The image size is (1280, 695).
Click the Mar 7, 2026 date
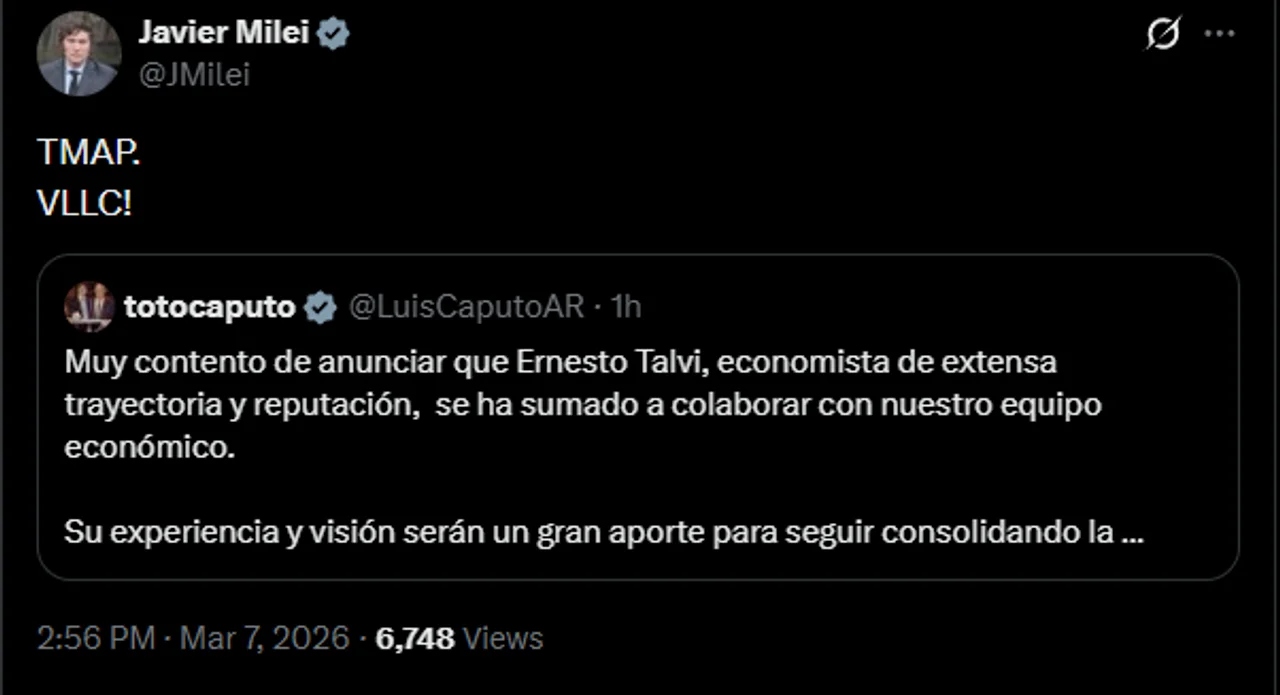[263, 638]
